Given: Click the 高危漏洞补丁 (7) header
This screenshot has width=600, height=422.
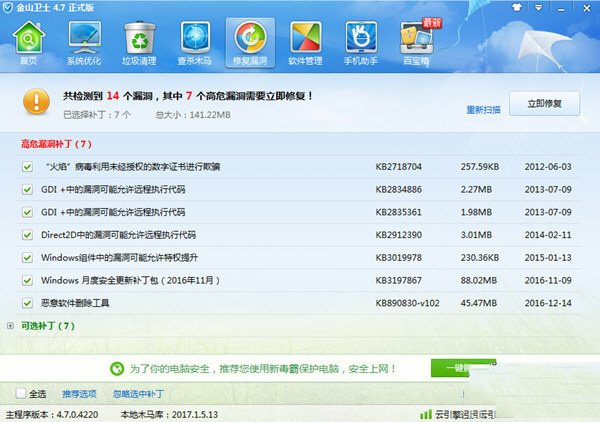Looking at the screenshot, I should point(56,144).
